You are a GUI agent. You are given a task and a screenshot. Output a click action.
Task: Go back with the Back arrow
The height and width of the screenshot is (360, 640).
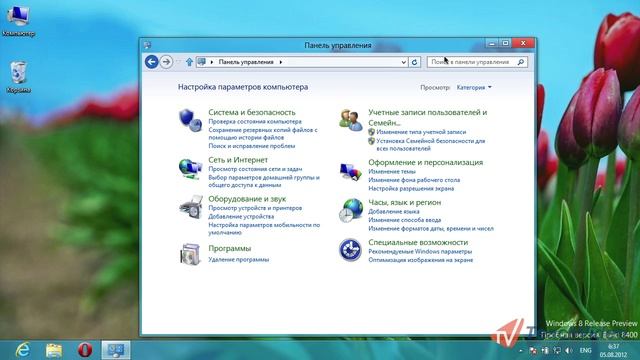coord(151,62)
